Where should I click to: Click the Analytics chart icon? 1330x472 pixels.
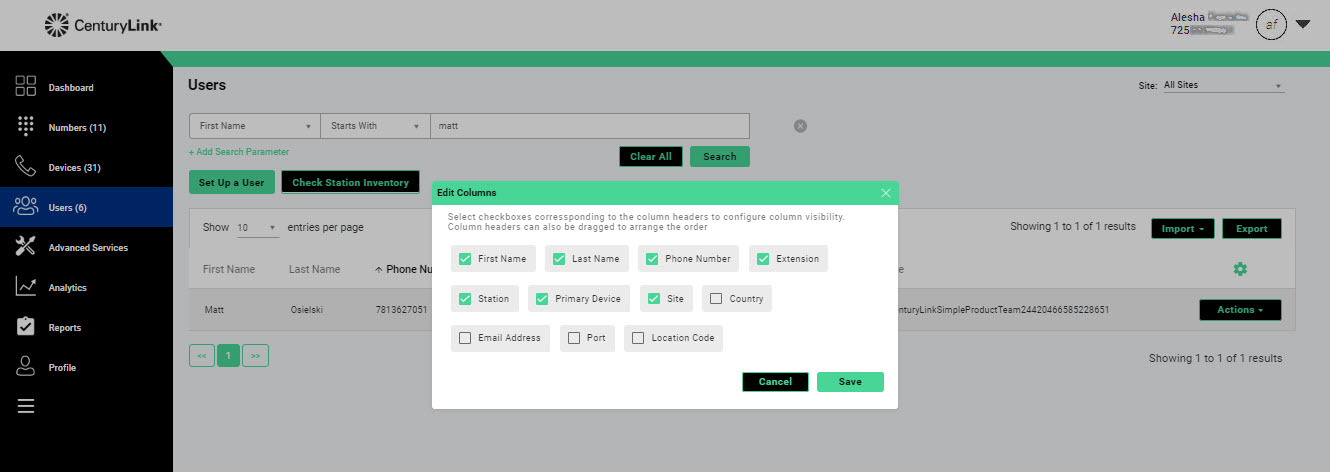(x=26, y=287)
